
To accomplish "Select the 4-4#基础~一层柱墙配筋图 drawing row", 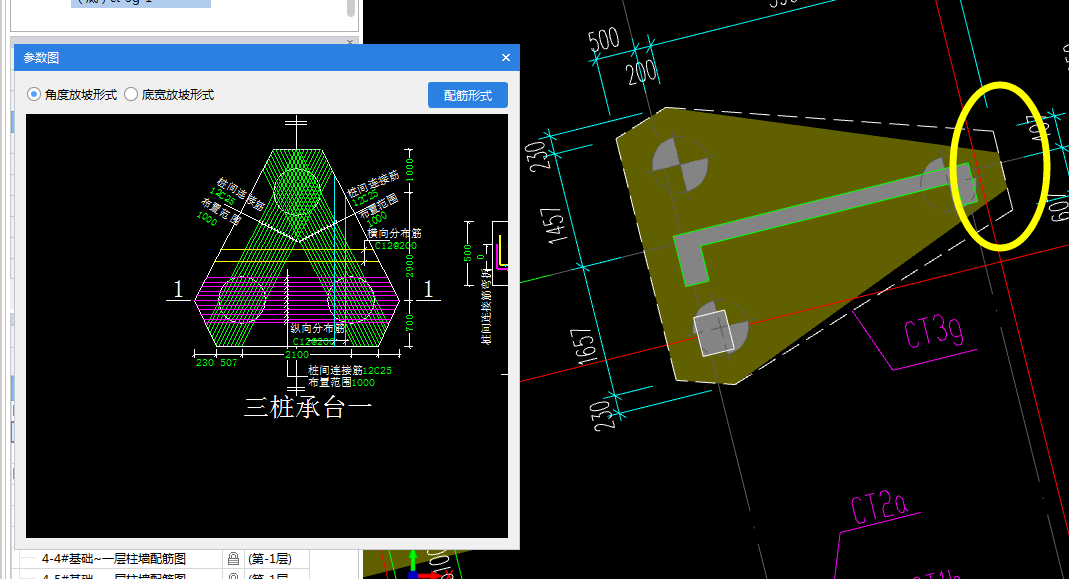I will click(x=114, y=559).
